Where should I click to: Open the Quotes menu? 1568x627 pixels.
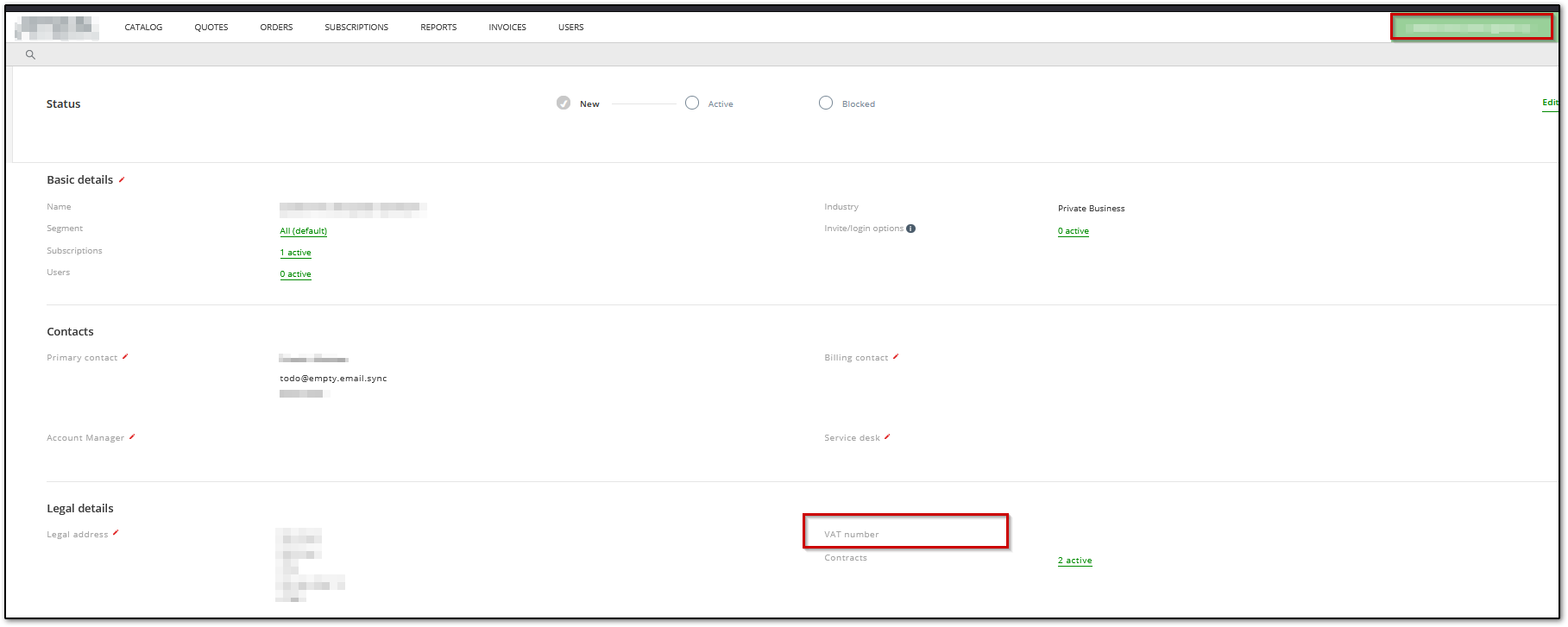211,28
